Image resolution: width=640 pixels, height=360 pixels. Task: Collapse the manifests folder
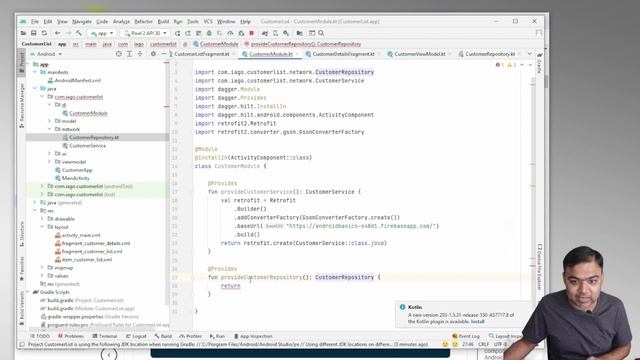pyautogui.click(x=35, y=72)
